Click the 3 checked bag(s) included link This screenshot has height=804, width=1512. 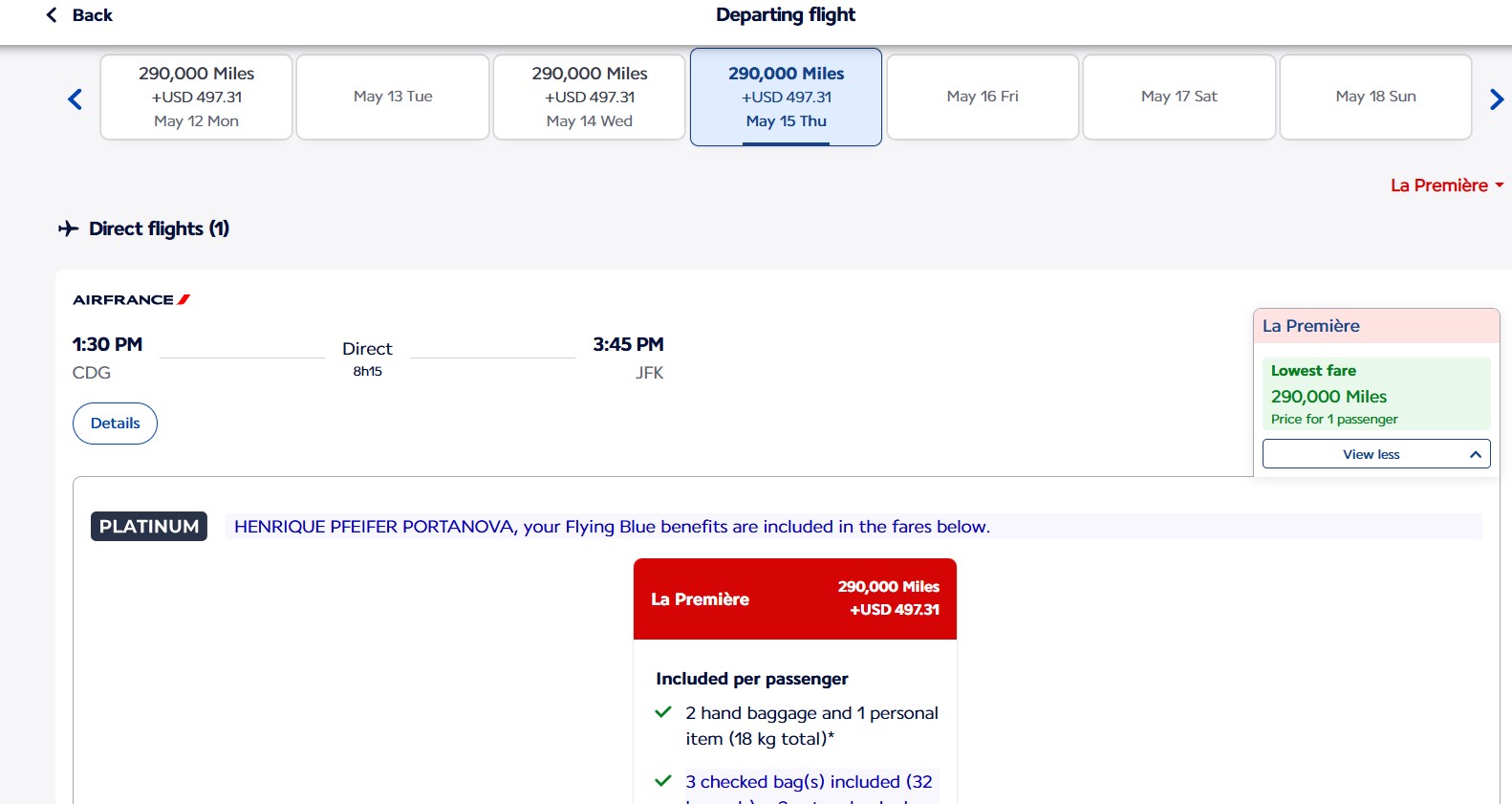click(x=809, y=782)
